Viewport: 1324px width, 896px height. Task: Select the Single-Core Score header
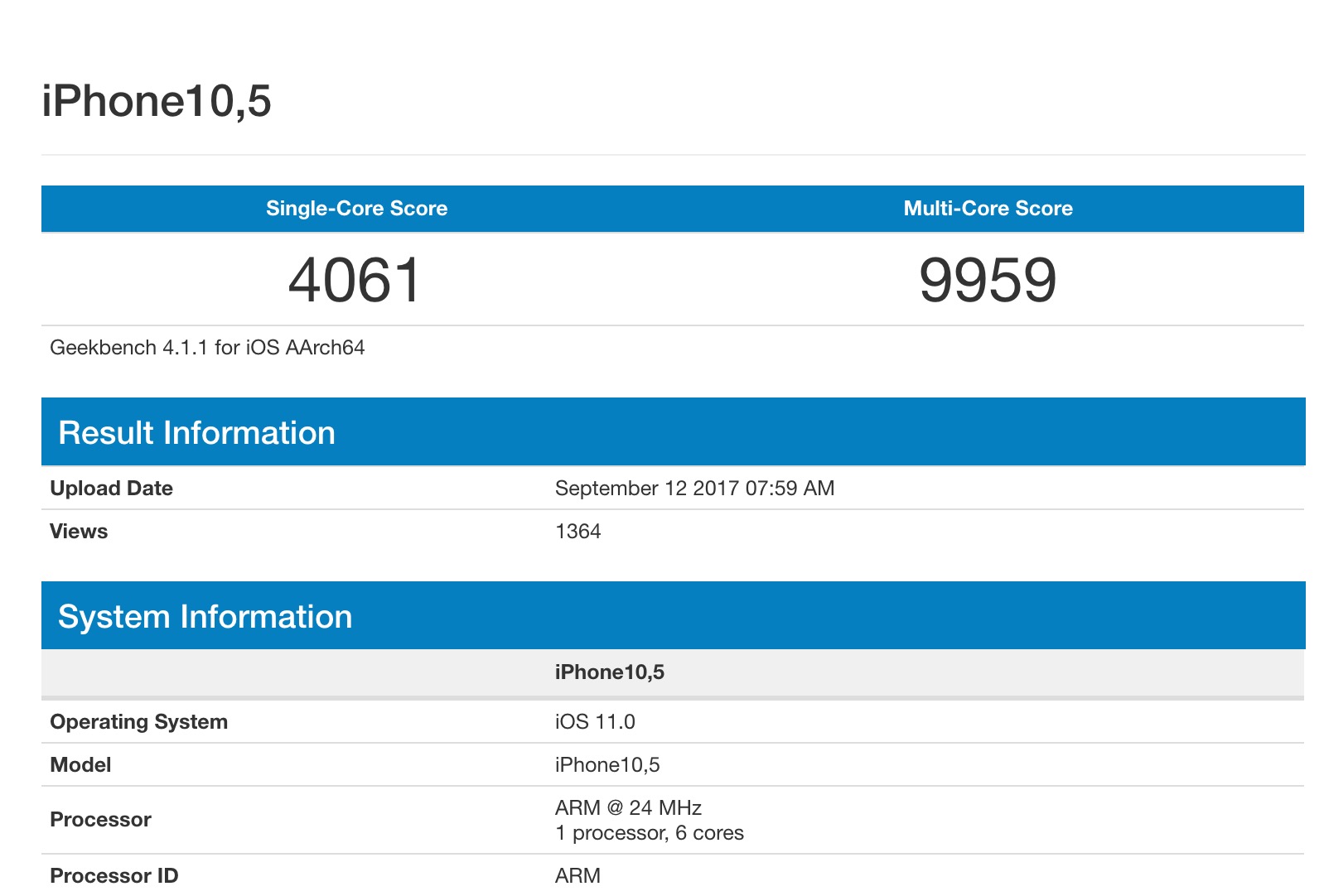[356, 209]
